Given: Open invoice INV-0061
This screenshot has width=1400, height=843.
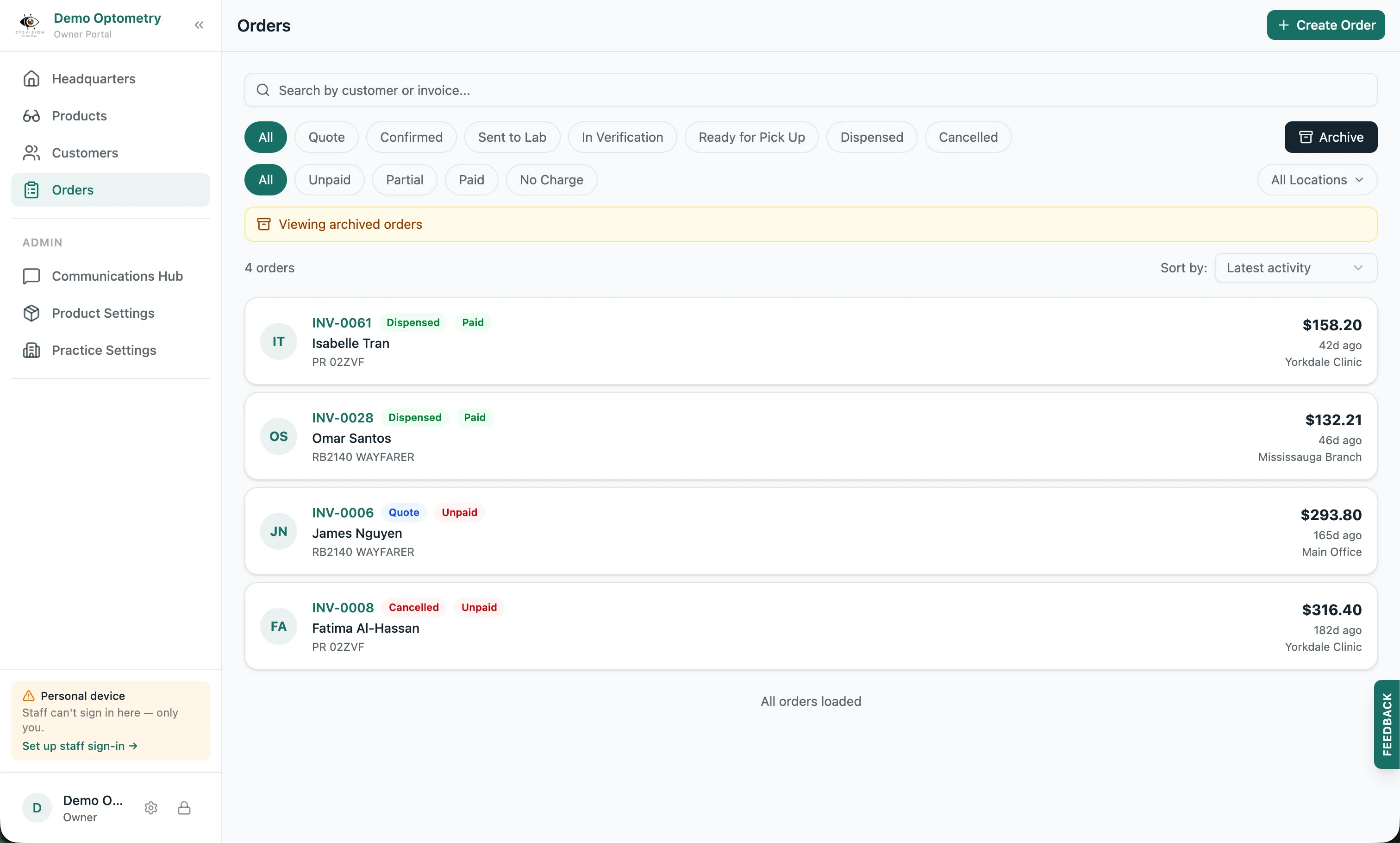Looking at the screenshot, I should coord(341,323).
